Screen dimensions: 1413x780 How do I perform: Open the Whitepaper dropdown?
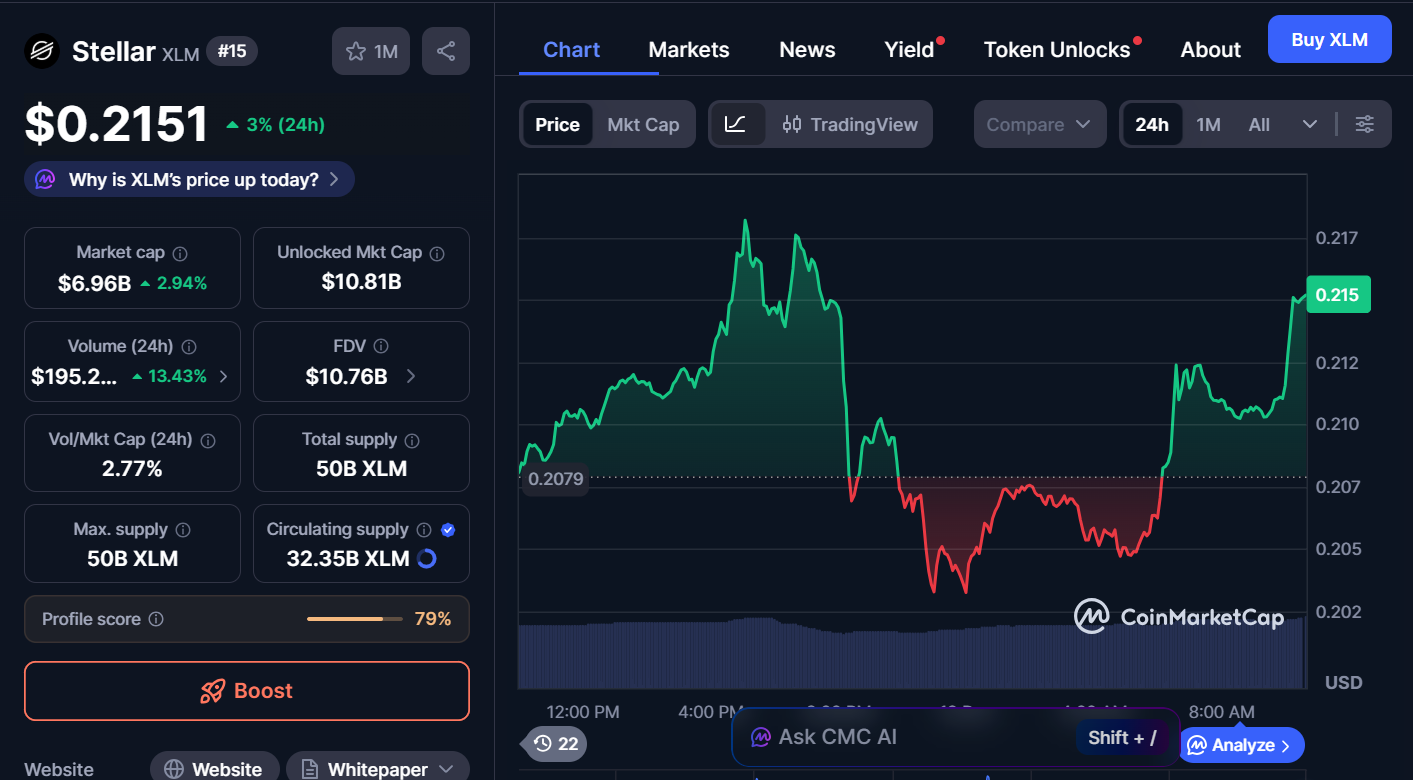click(x=377, y=769)
